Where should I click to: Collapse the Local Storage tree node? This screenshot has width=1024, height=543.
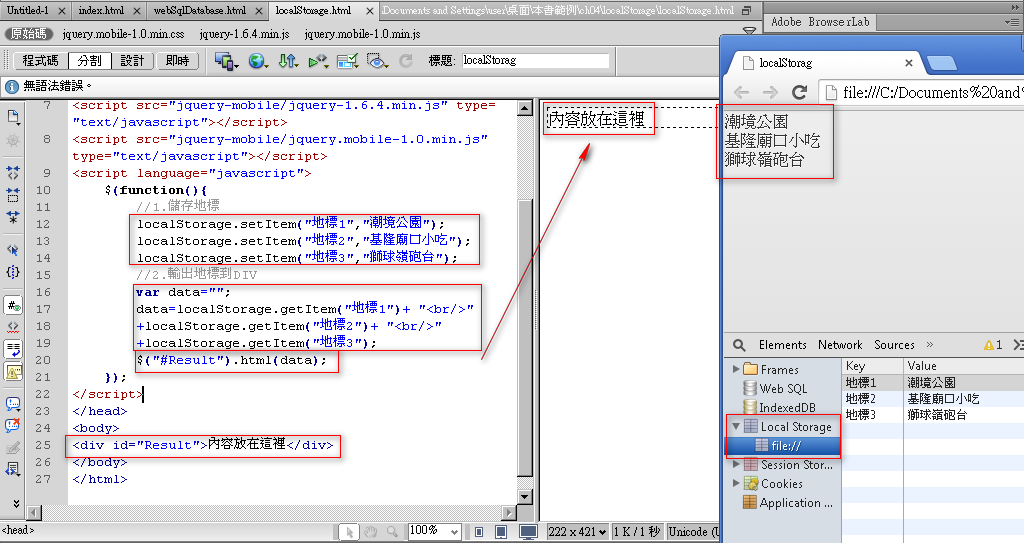click(x=736, y=426)
